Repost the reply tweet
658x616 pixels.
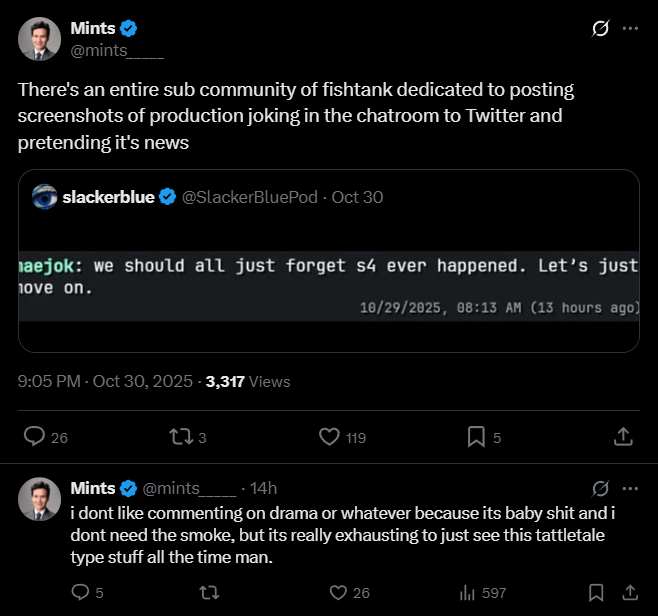pyautogui.click(x=209, y=593)
